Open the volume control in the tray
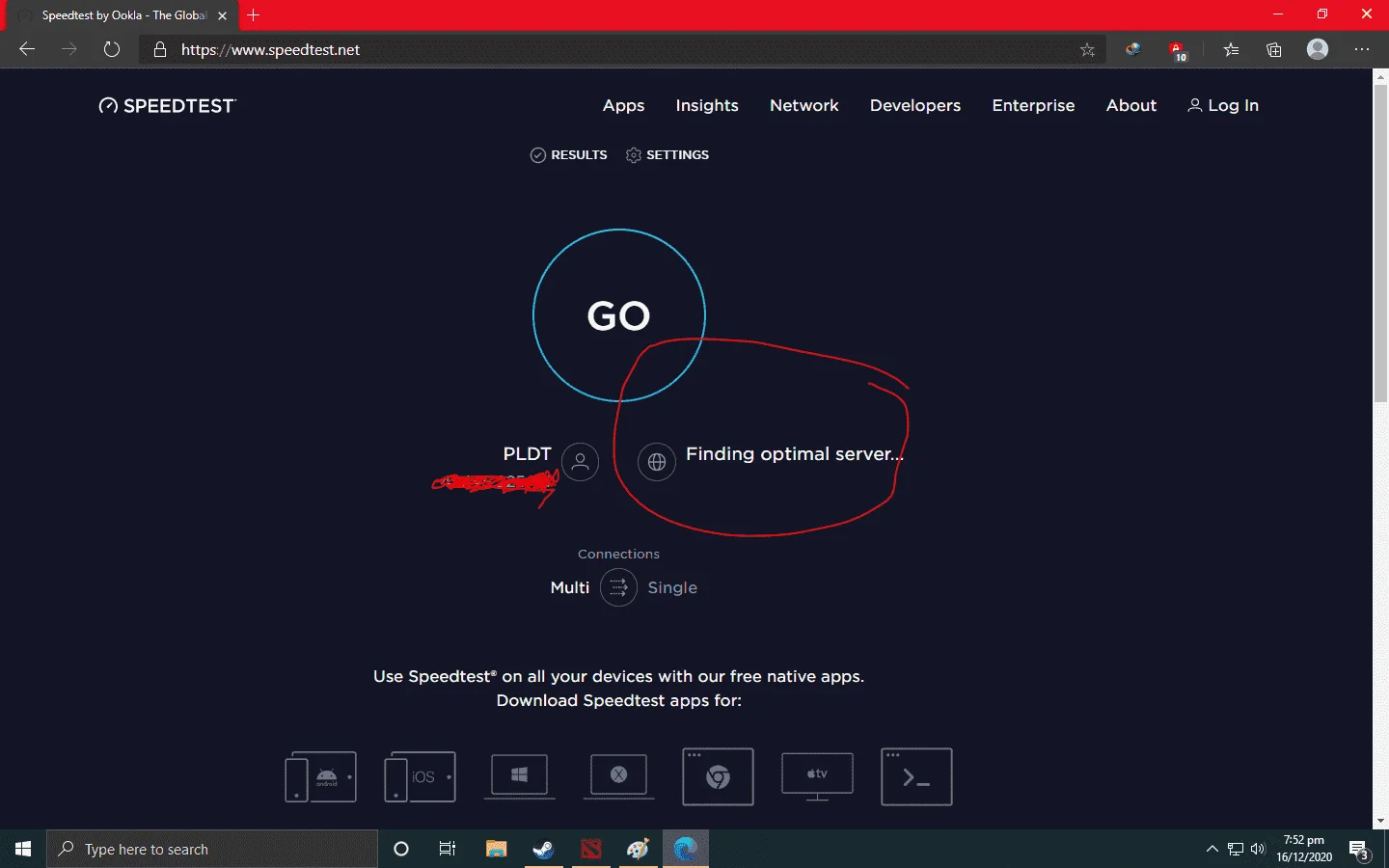Viewport: 1389px width, 868px height. (x=1258, y=849)
